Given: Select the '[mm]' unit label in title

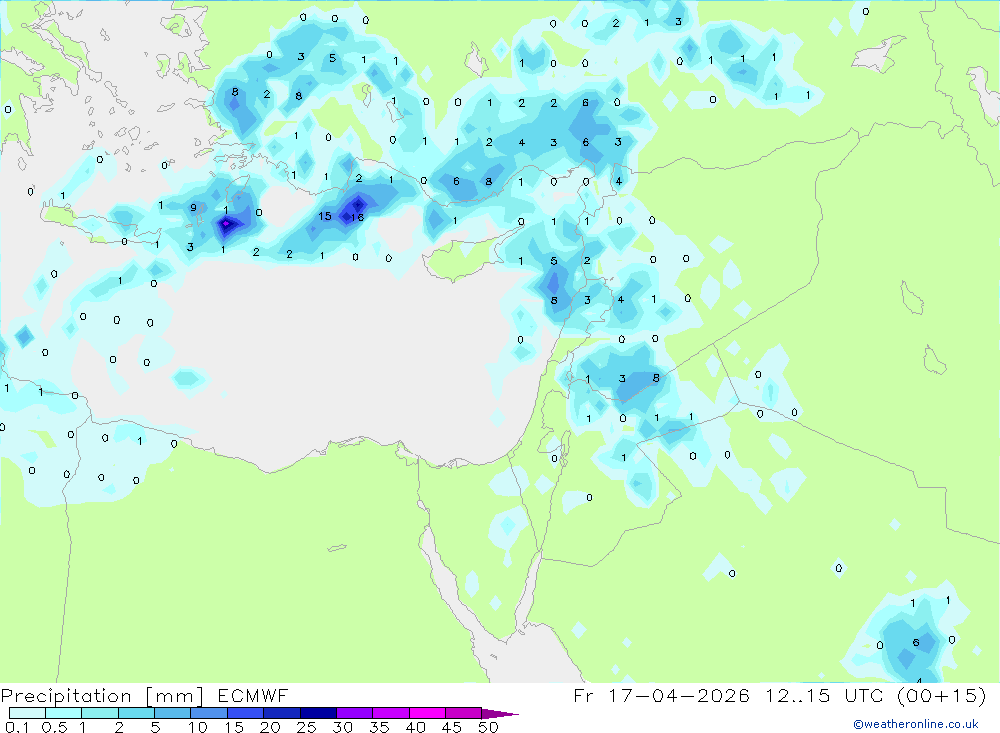Looking at the screenshot, I should pyautogui.click(x=175, y=696).
